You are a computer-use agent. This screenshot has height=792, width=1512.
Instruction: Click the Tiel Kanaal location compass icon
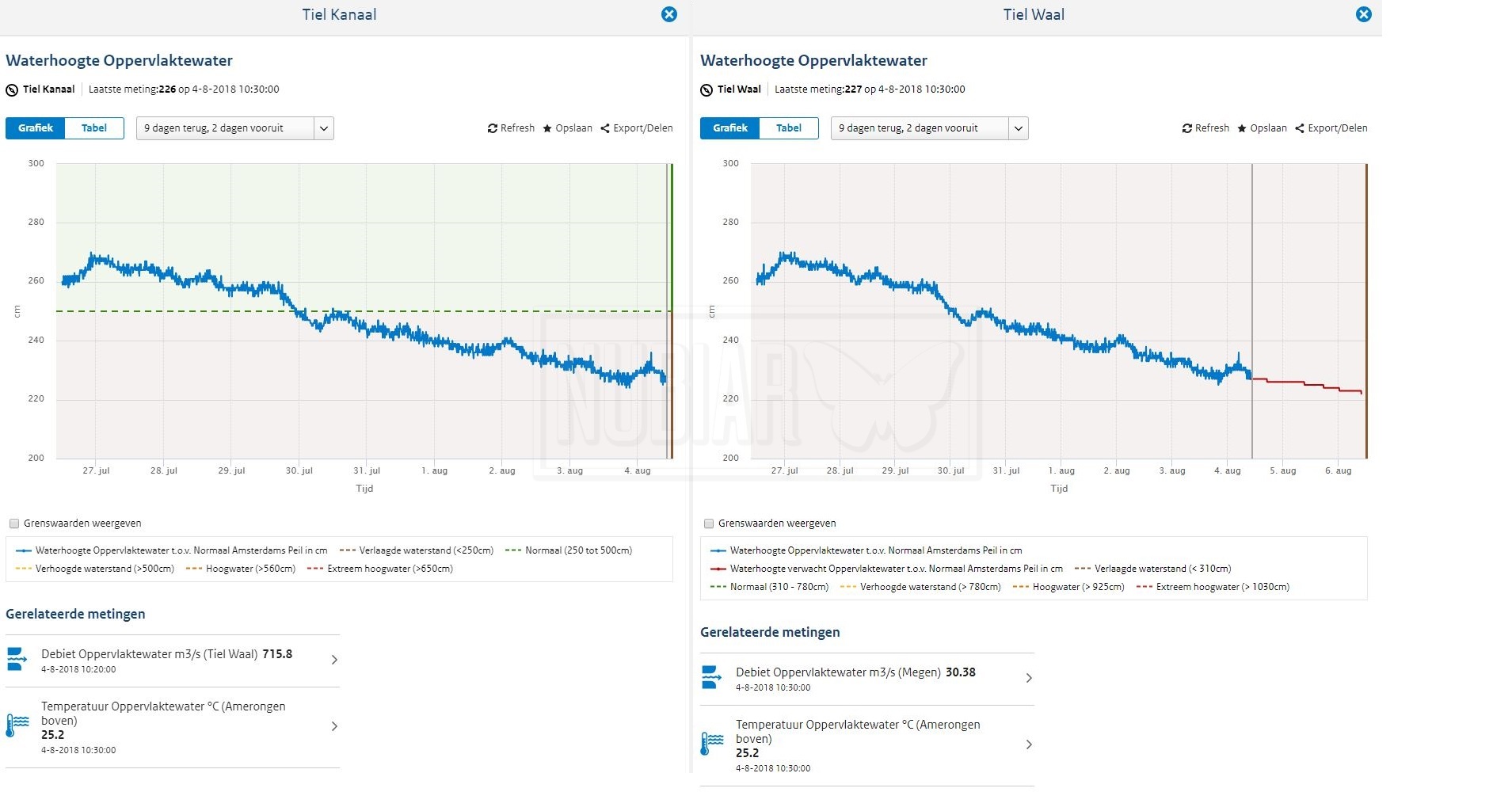[12, 90]
